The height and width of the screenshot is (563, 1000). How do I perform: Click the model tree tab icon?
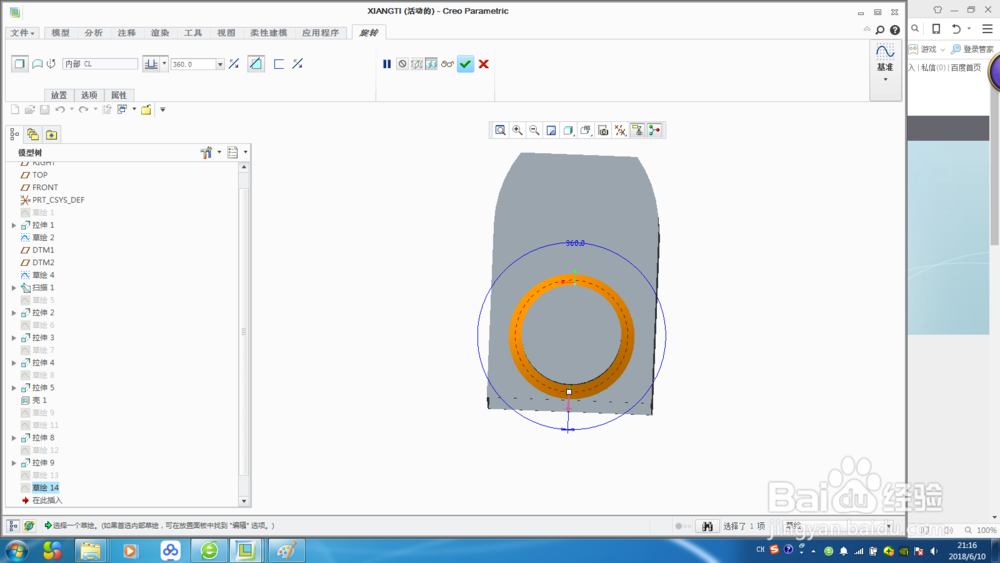(14, 135)
